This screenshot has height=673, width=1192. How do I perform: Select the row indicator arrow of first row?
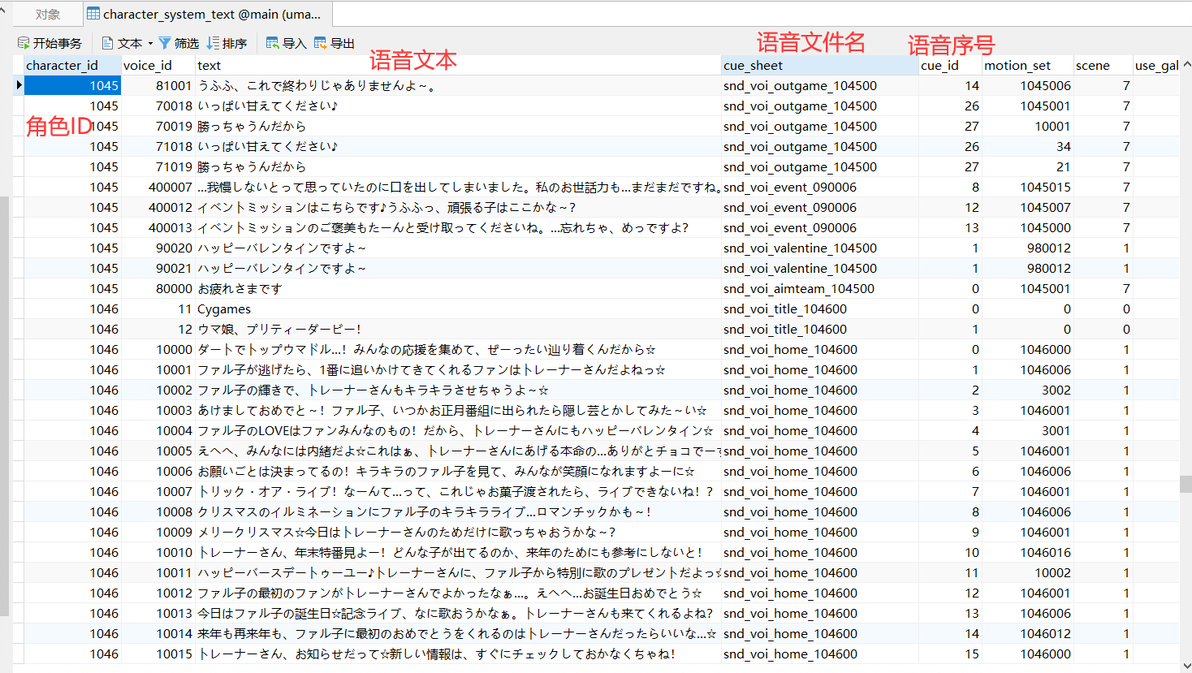click(x=18, y=85)
